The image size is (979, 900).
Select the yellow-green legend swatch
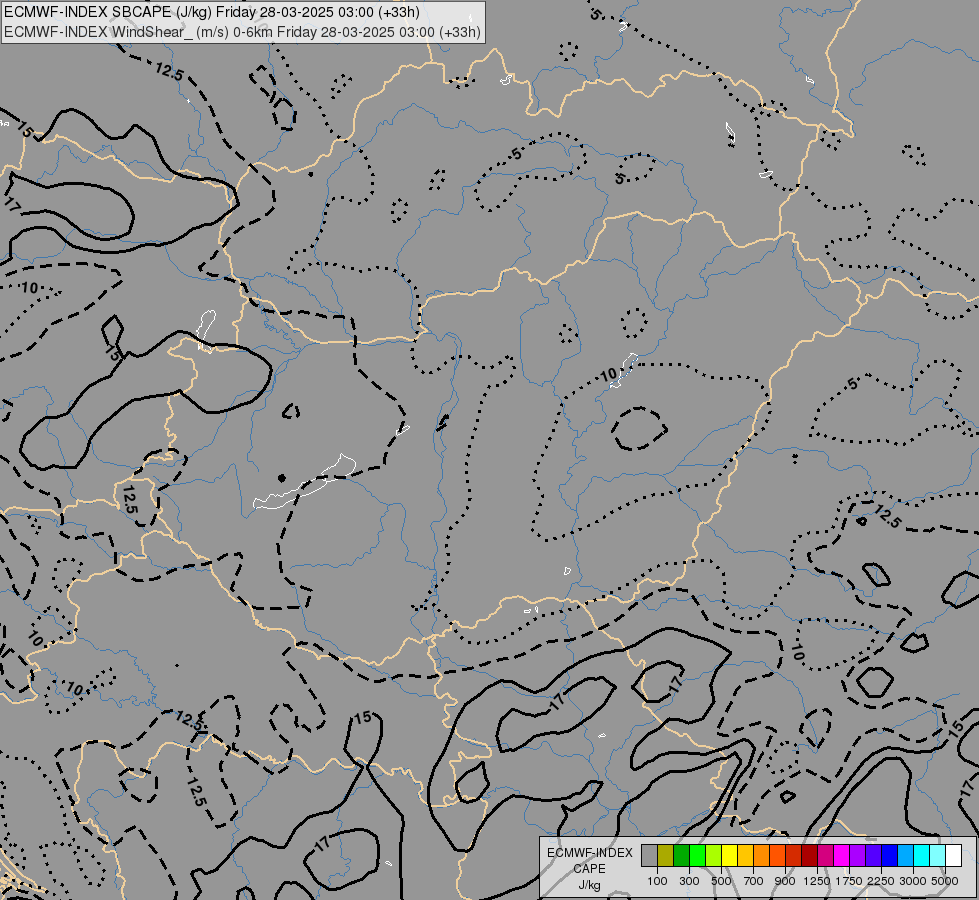714,855
